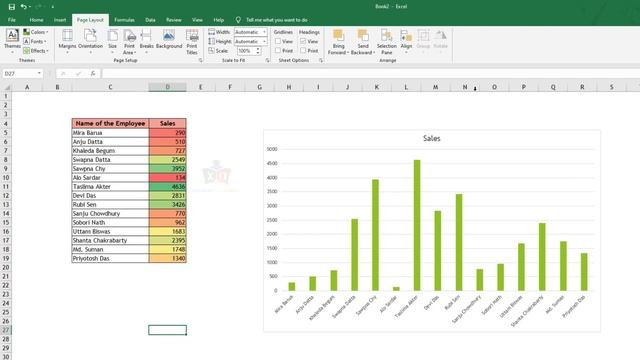Click the Undo arrow icon
Viewport: 640px width, 360px height.
pyautogui.click(x=24, y=7)
